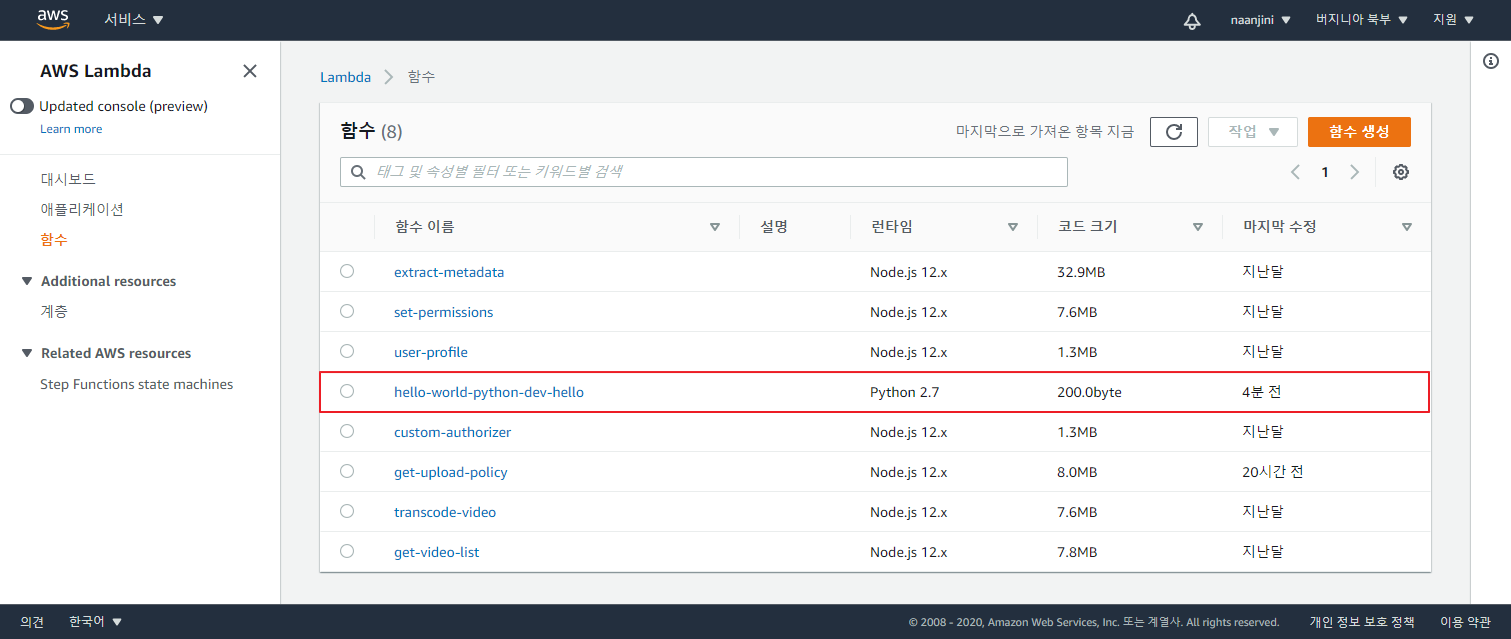Open hello-world-python-dev-hello function

point(489,392)
